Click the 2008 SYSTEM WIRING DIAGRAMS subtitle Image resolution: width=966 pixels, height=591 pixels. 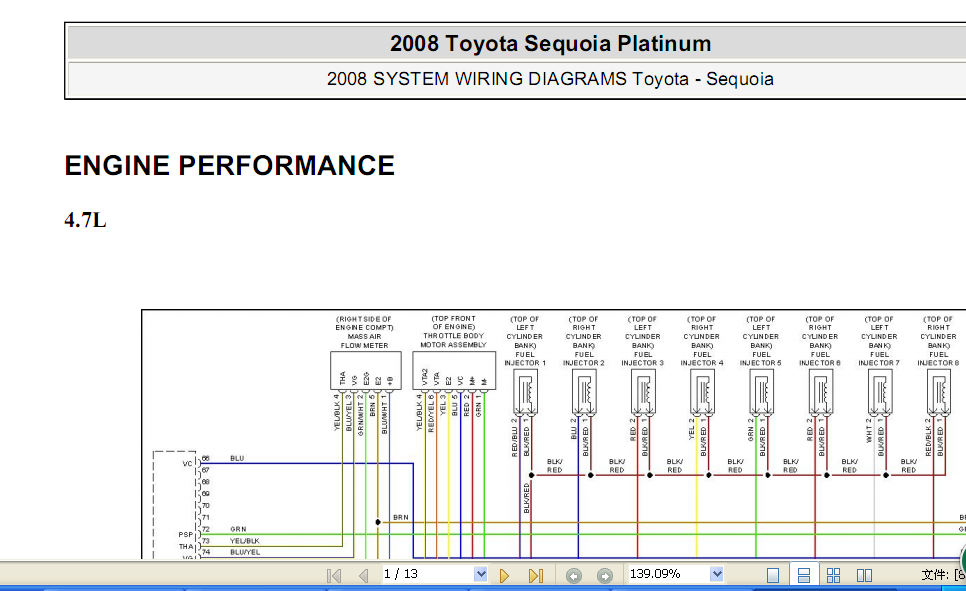tap(550, 79)
